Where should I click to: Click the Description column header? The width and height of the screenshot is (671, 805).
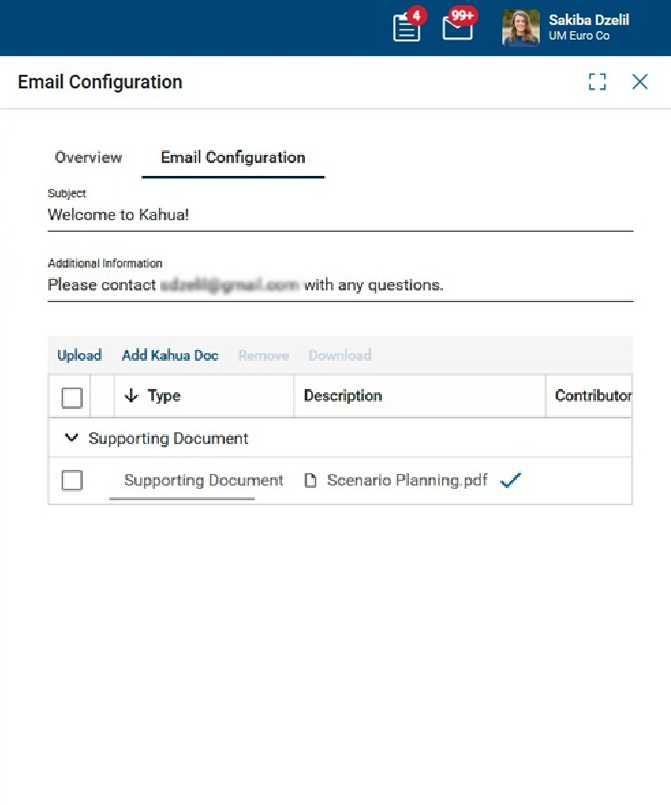[x=343, y=396]
